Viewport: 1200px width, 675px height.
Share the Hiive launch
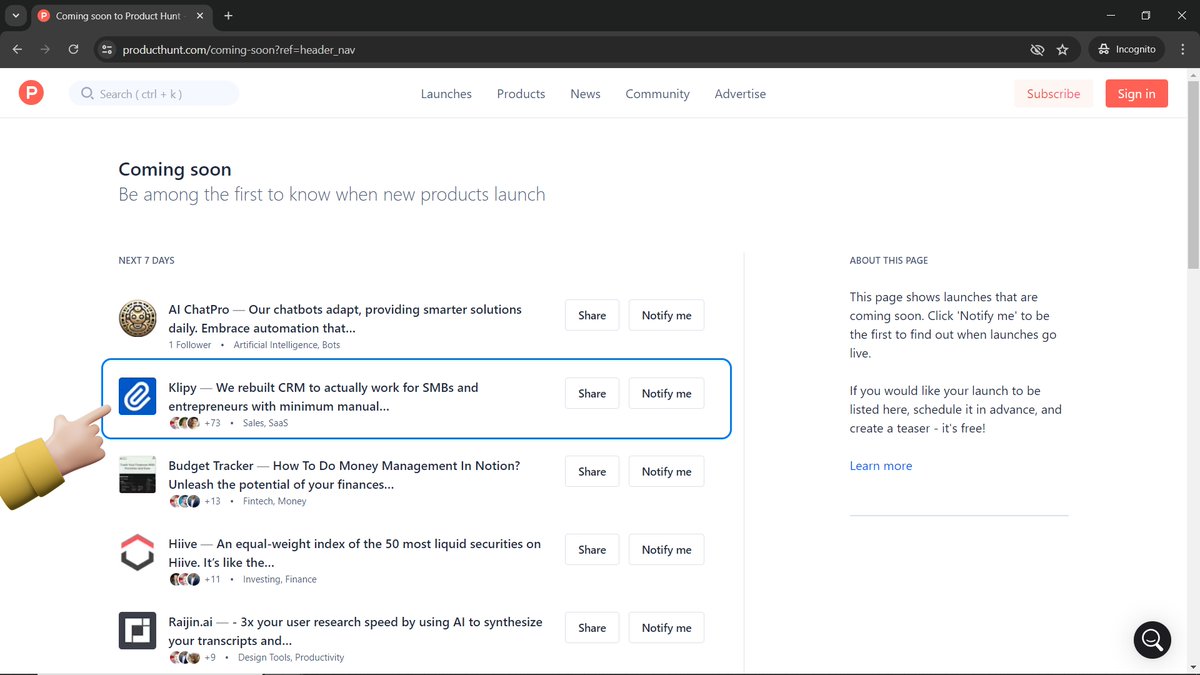pyautogui.click(x=592, y=549)
